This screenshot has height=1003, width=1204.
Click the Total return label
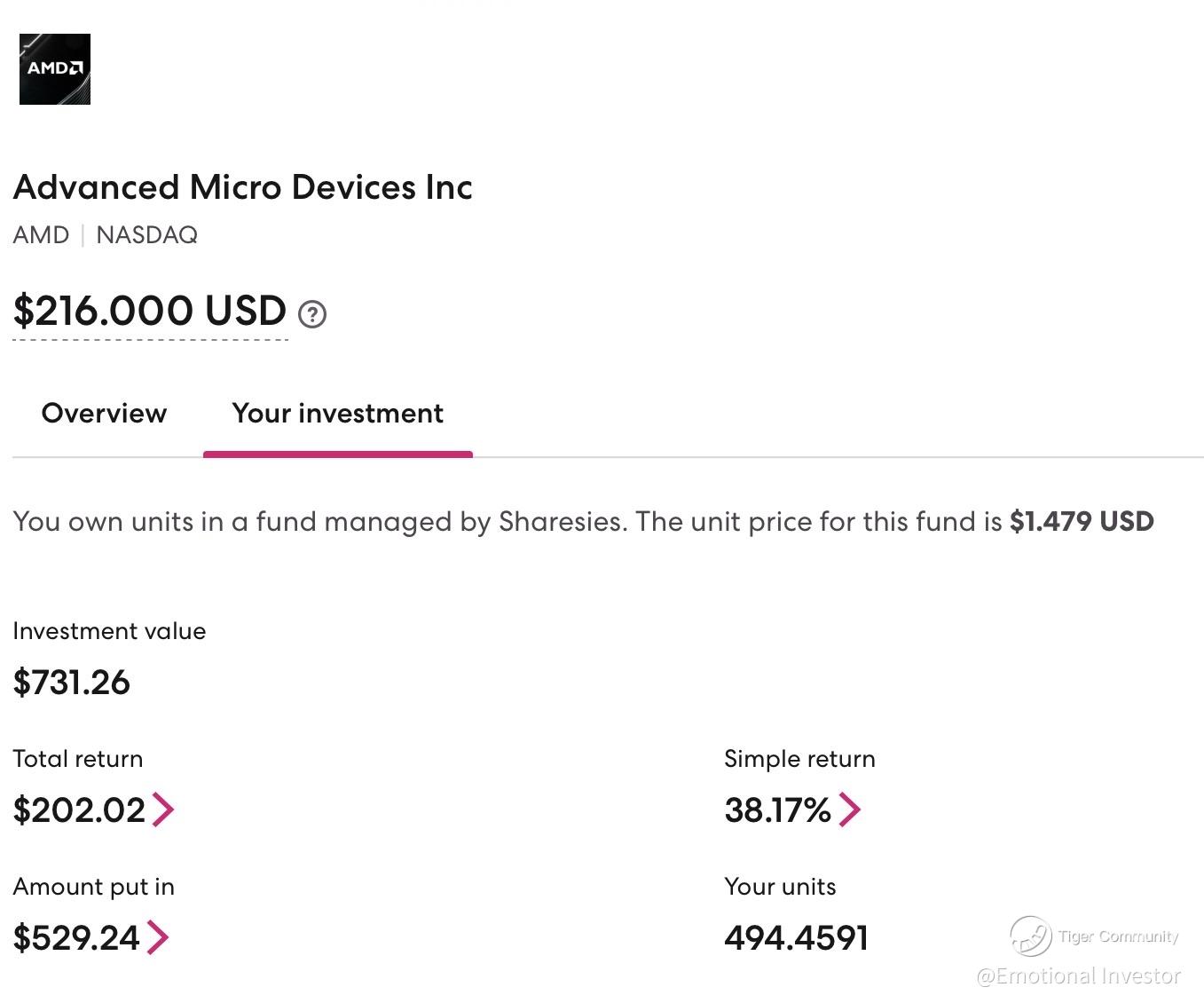77,759
